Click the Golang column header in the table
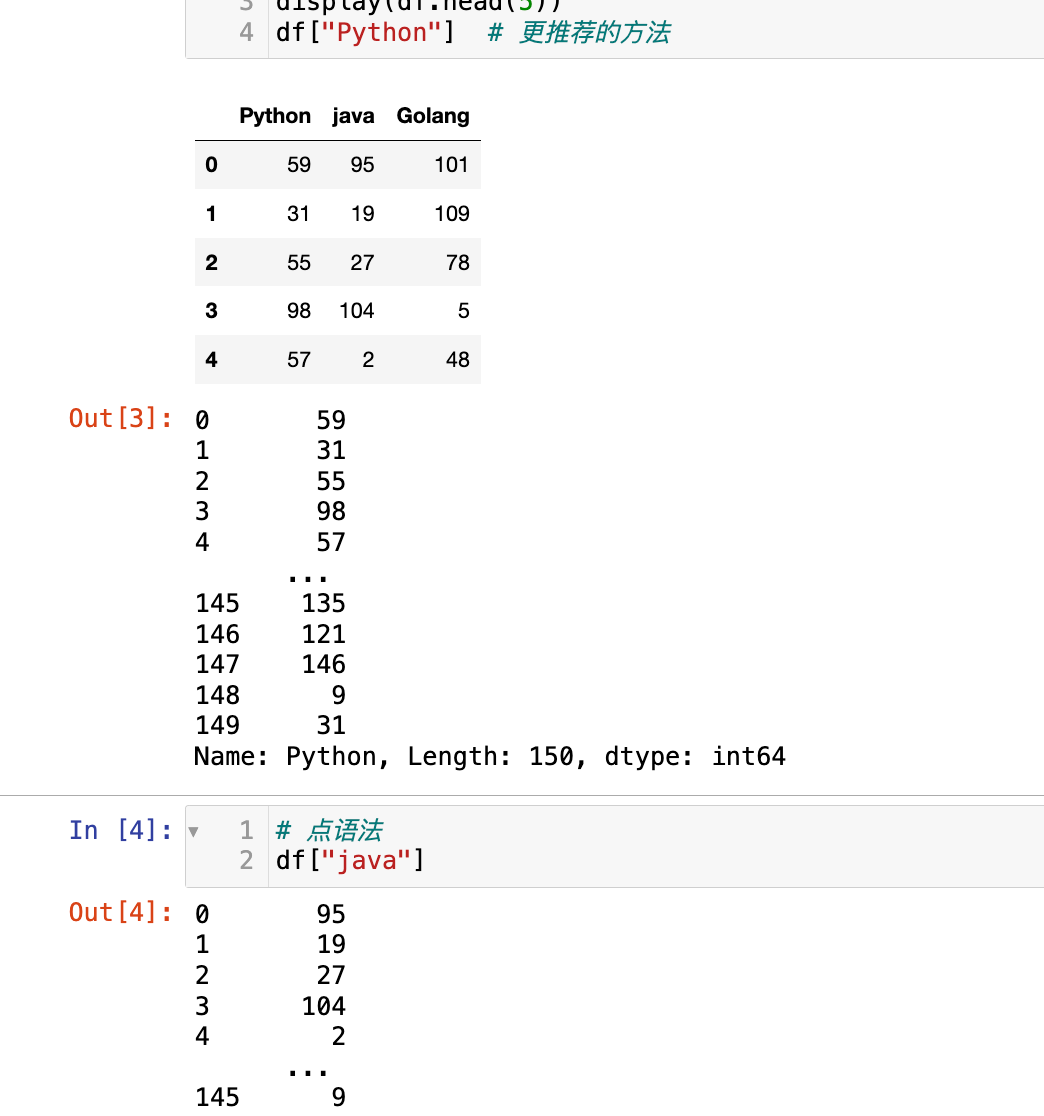The image size is (1044, 1116). [x=432, y=116]
